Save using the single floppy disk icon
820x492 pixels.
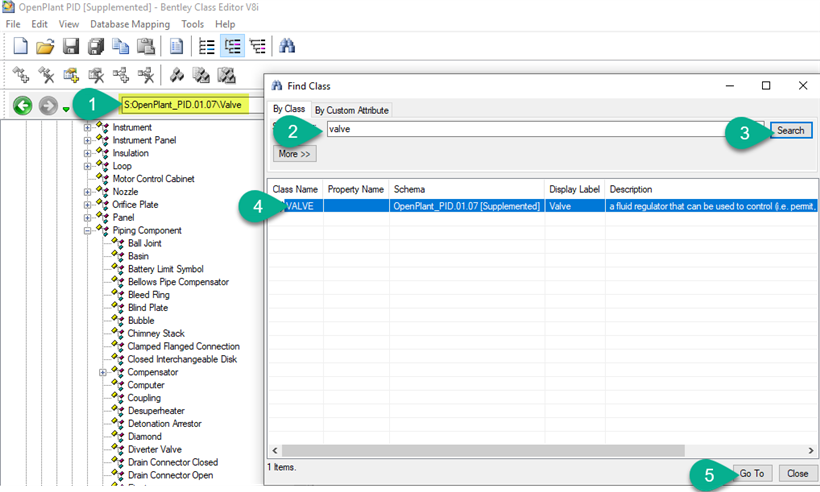(x=71, y=47)
